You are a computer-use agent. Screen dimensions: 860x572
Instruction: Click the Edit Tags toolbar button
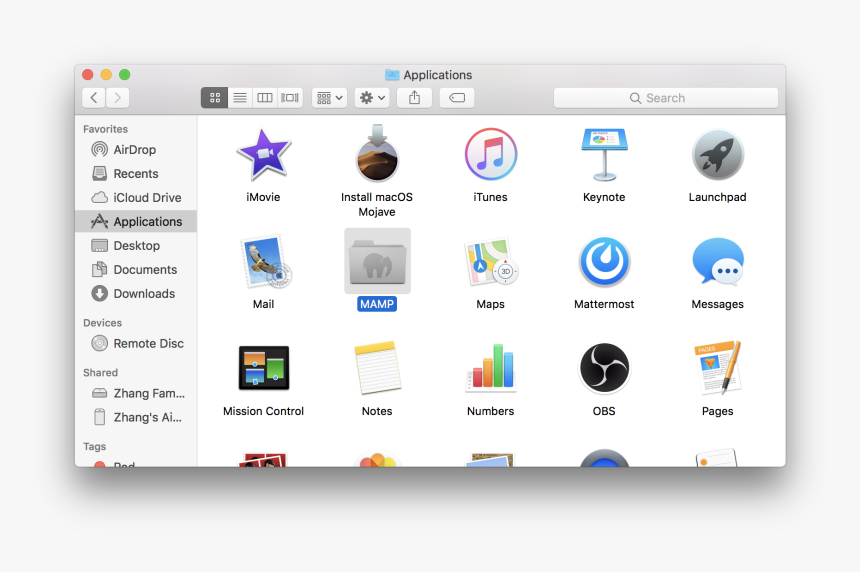(457, 98)
